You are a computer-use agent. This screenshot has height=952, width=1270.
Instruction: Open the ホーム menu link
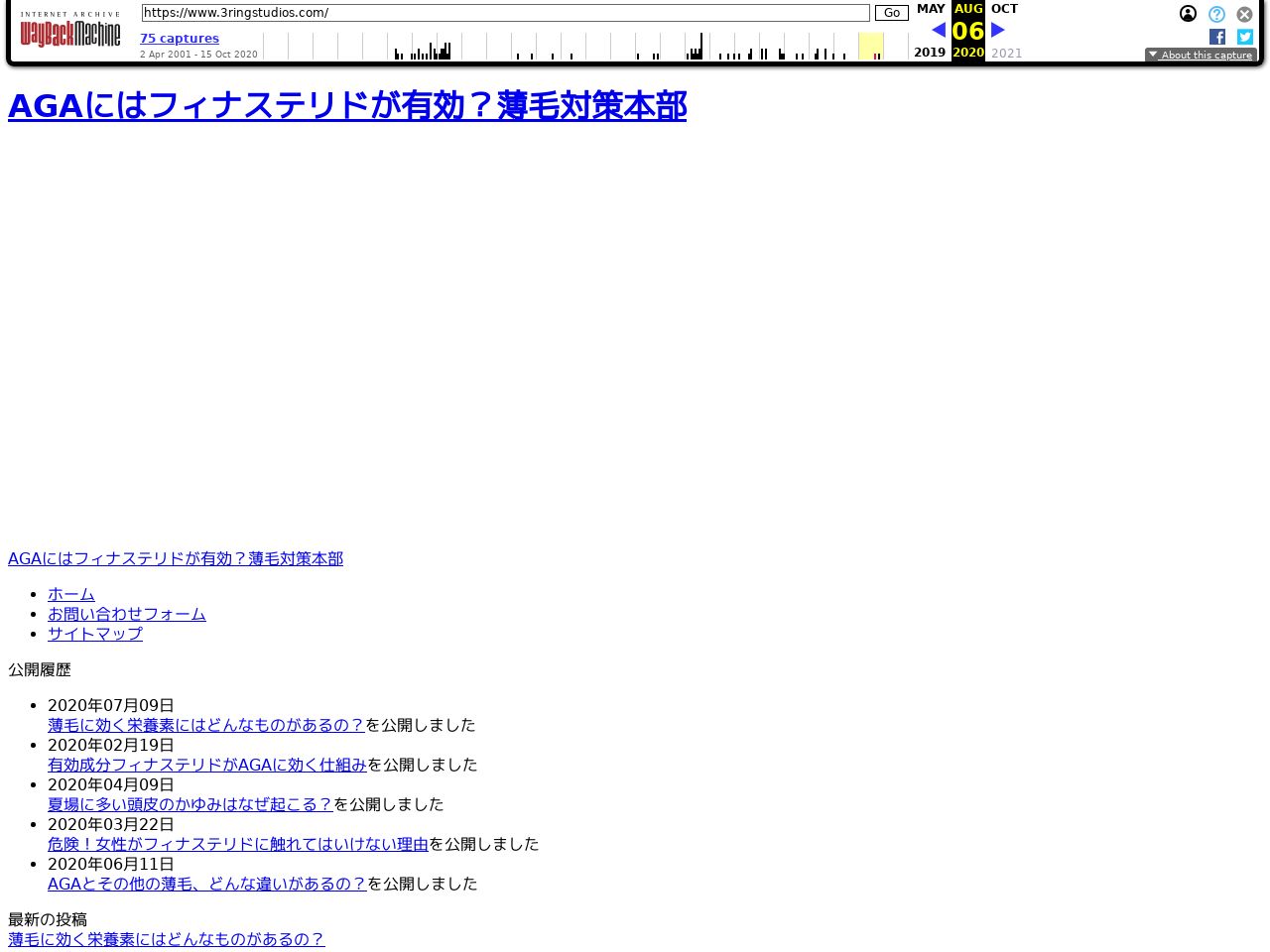point(71,594)
